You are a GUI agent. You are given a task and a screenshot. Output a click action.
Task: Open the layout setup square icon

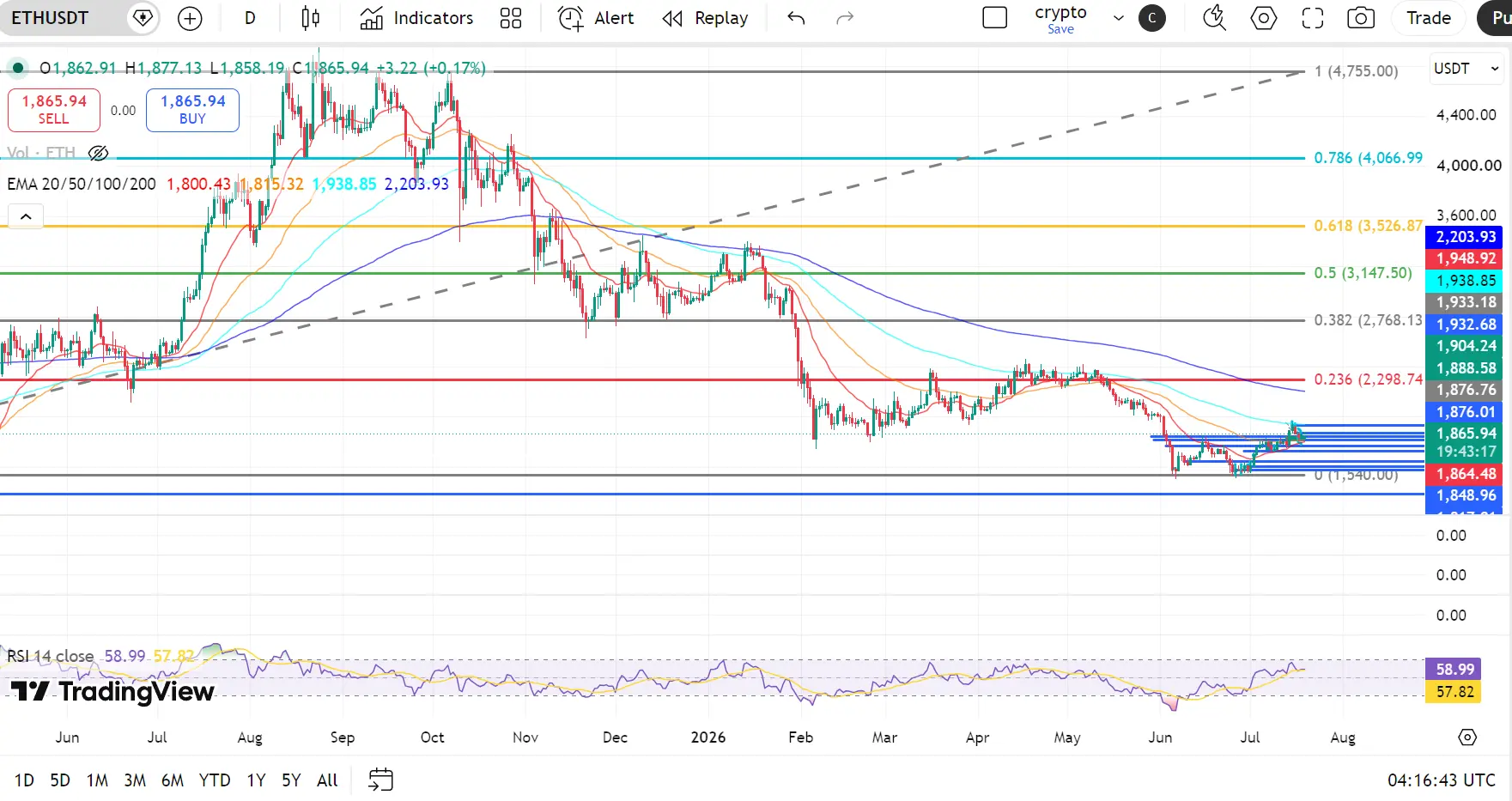tap(994, 18)
